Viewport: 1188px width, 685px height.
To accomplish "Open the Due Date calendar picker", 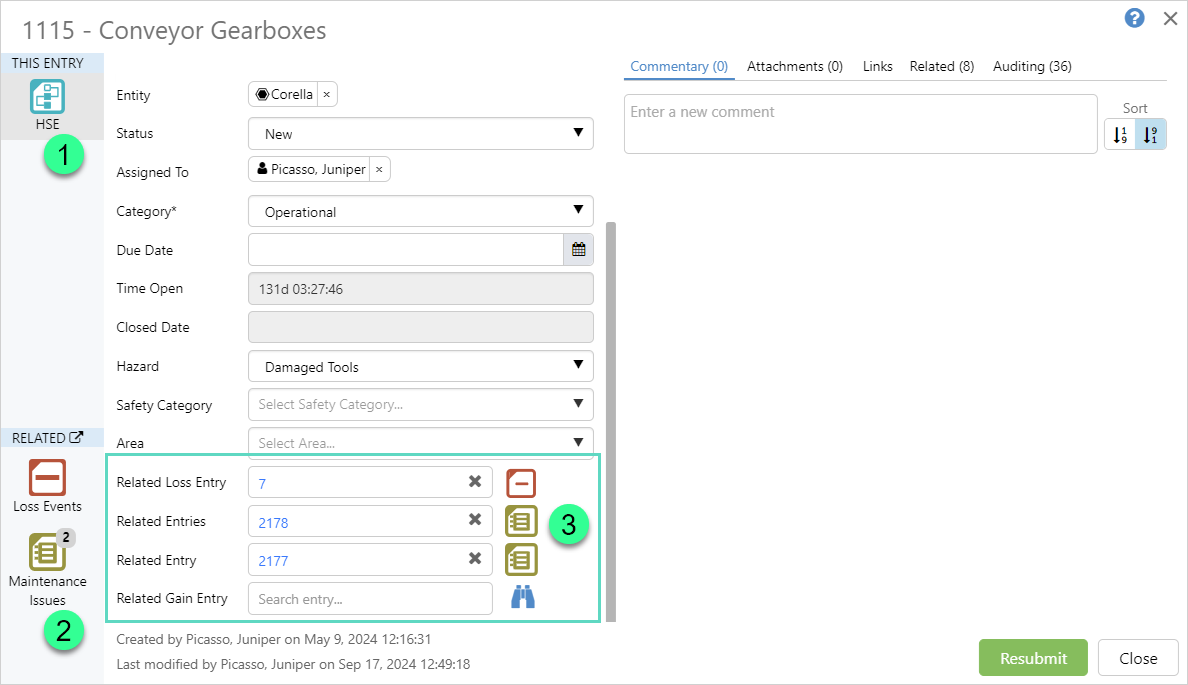I will coord(578,250).
